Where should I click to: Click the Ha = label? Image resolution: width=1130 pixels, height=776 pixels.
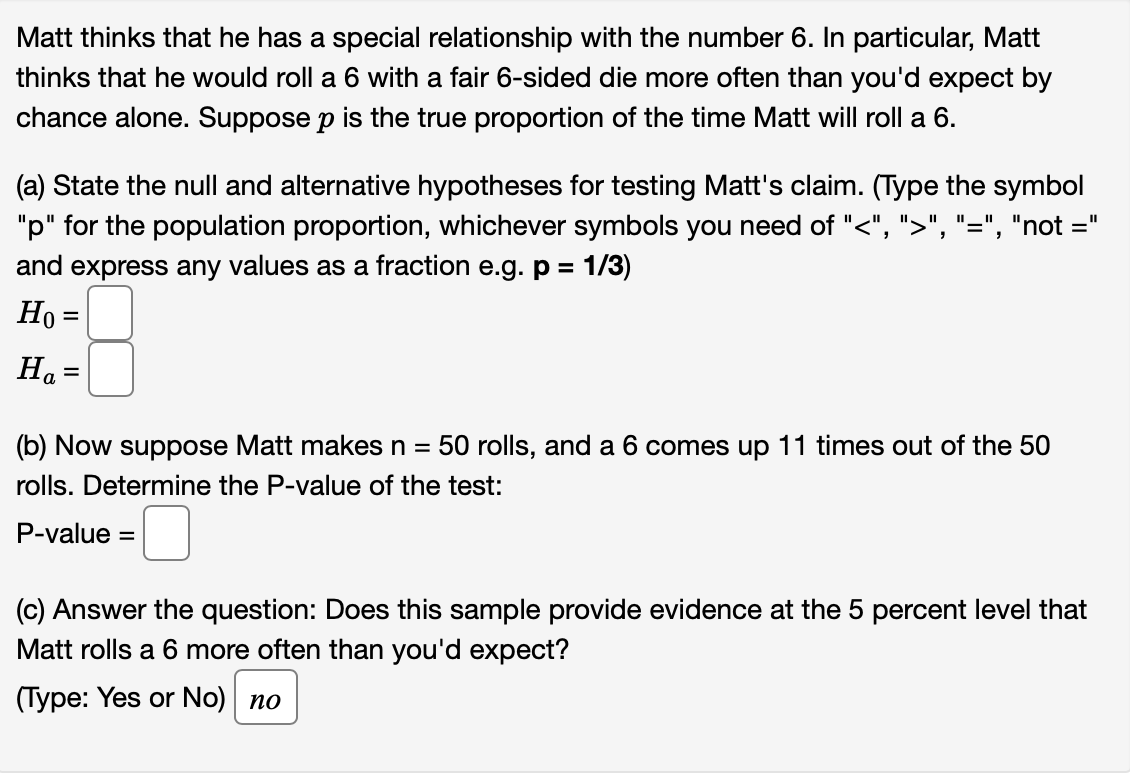(45, 372)
